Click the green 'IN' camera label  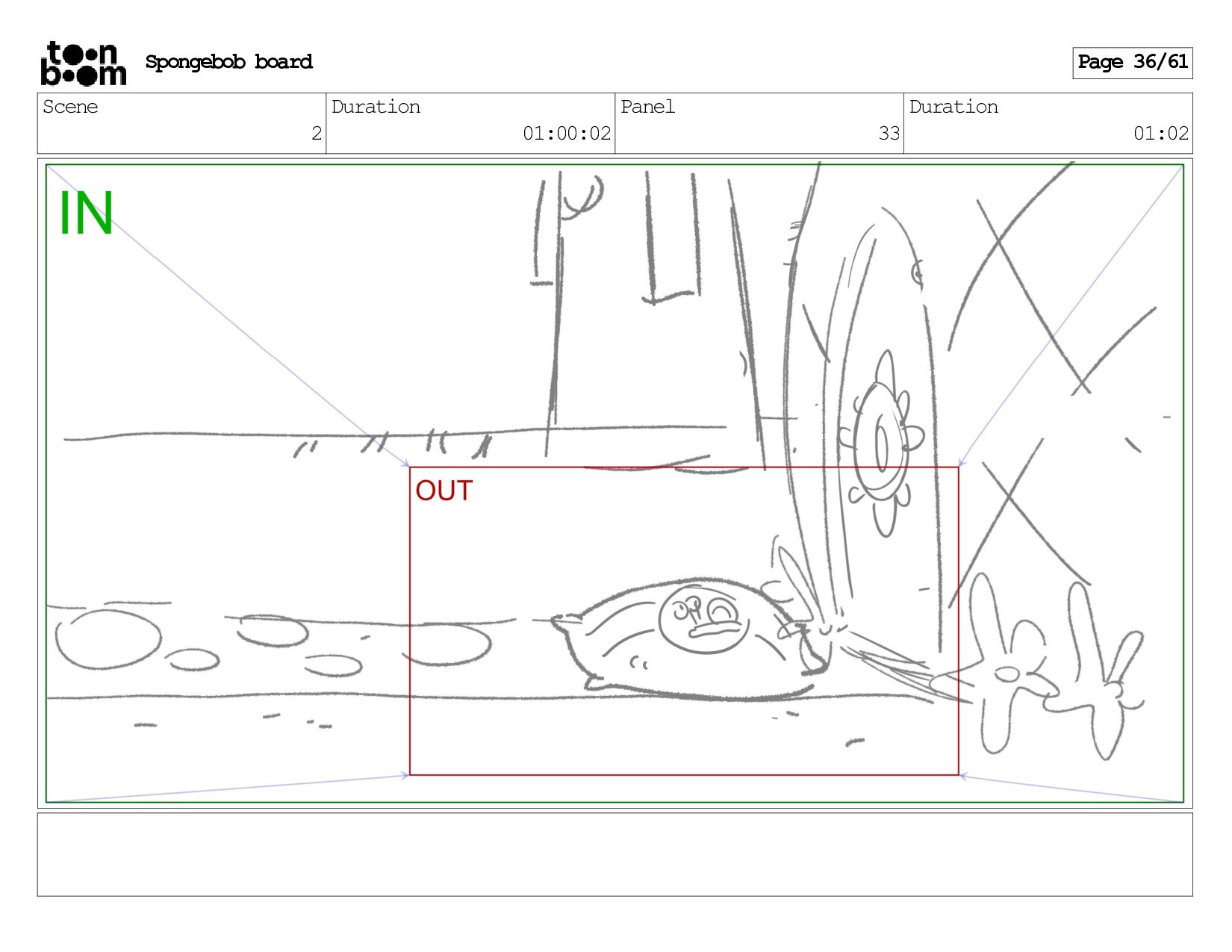coord(86,214)
